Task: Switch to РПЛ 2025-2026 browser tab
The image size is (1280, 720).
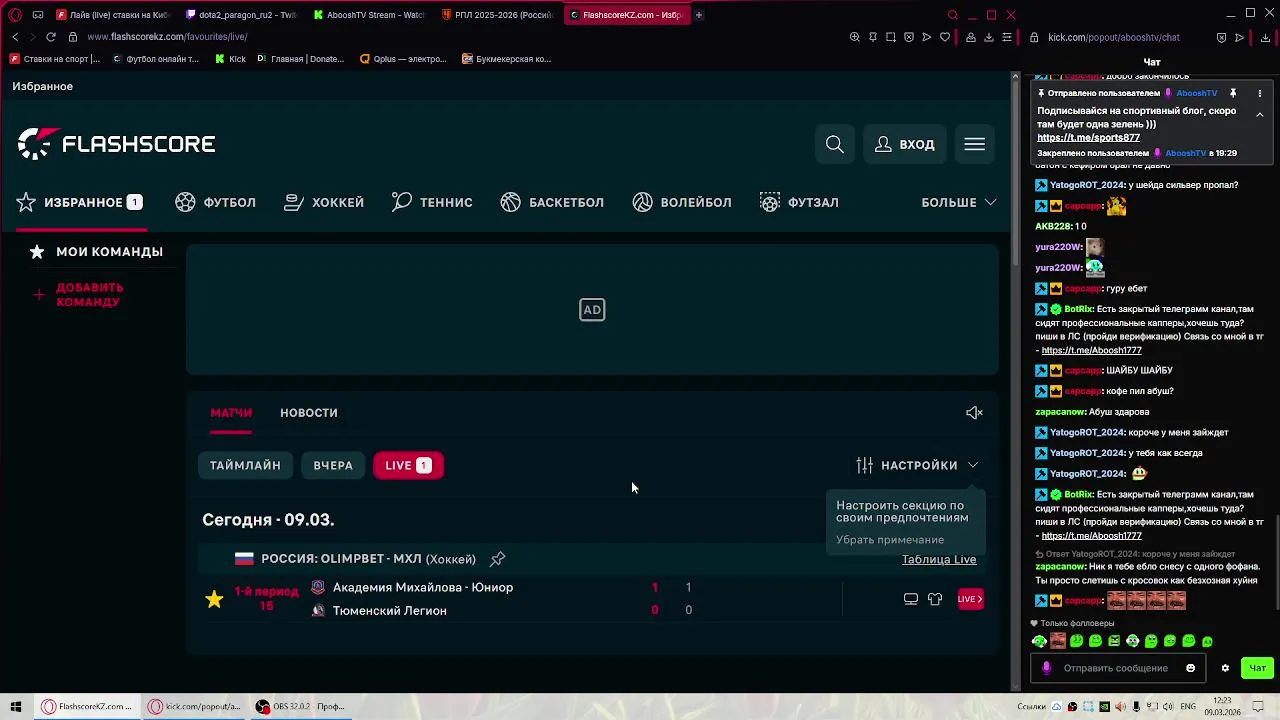Action: pos(496,15)
